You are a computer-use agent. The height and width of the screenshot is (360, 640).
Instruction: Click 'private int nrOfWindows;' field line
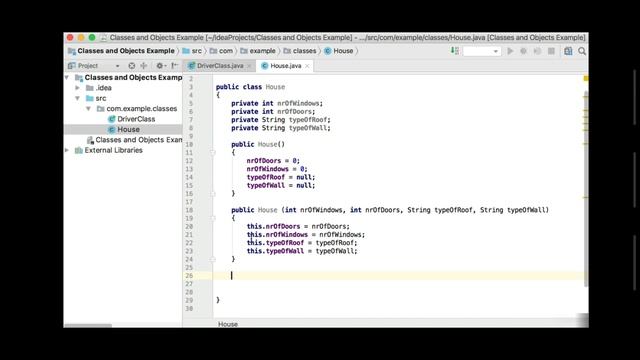[277, 103]
